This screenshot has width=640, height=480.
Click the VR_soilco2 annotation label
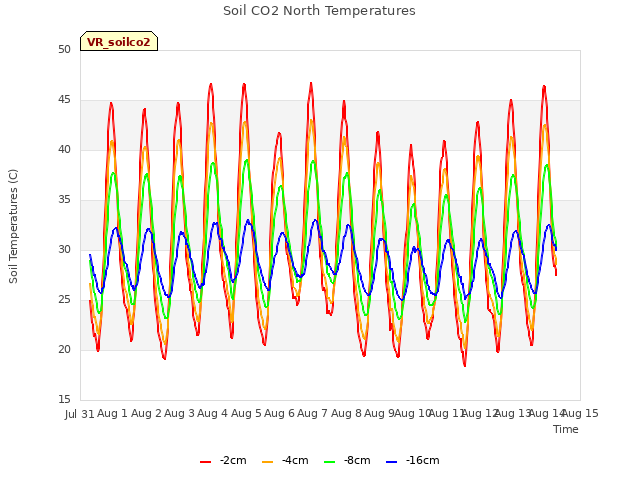click(119, 41)
